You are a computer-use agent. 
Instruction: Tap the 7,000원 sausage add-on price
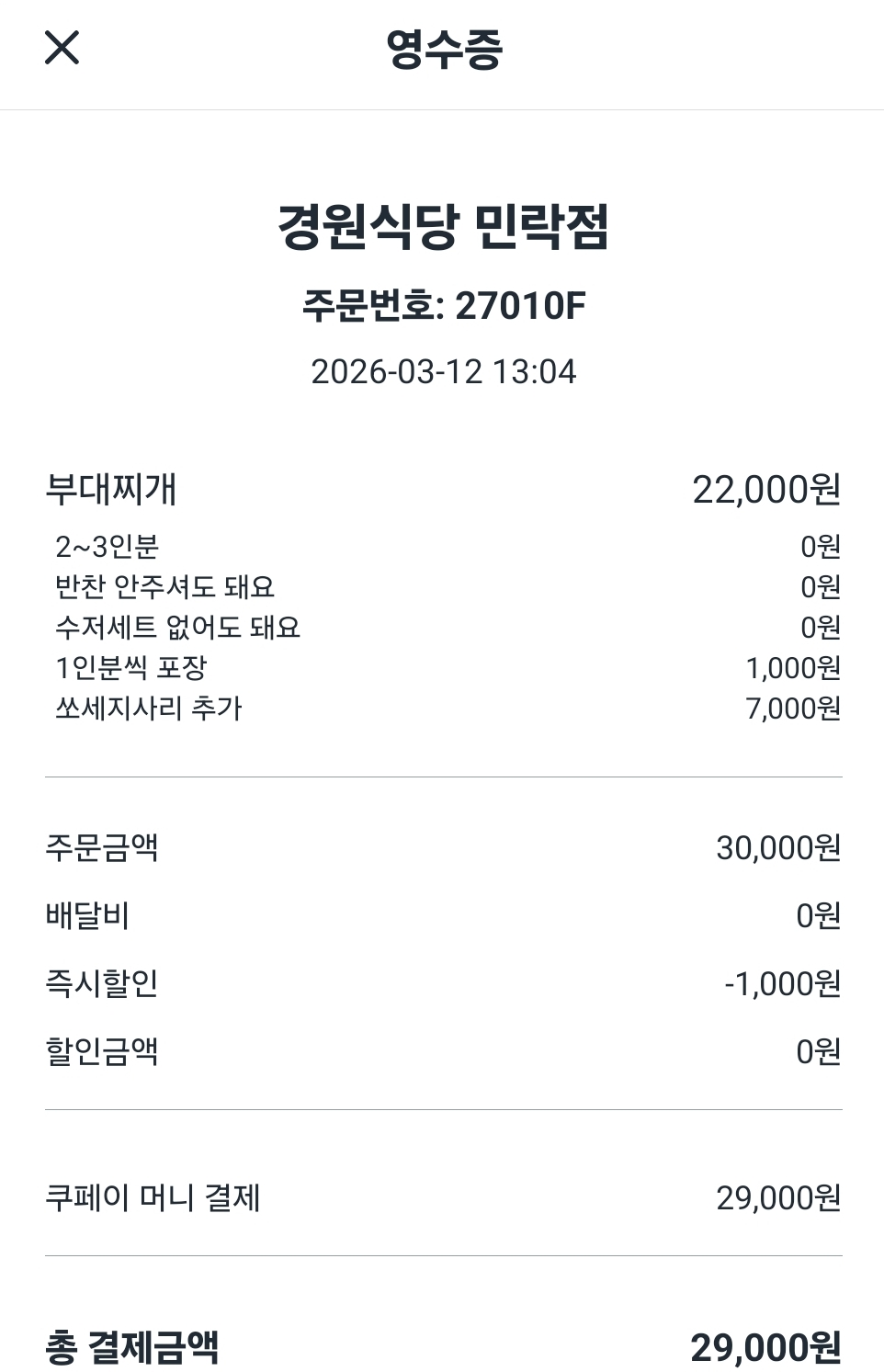(x=793, y=709)
